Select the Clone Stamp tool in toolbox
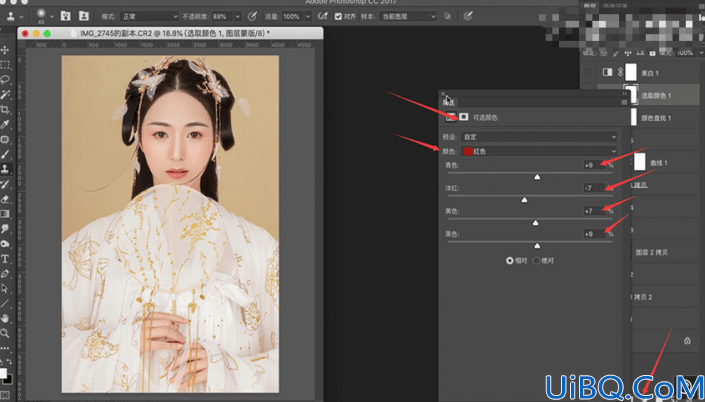705x402 pixels. tap(5, 169)
